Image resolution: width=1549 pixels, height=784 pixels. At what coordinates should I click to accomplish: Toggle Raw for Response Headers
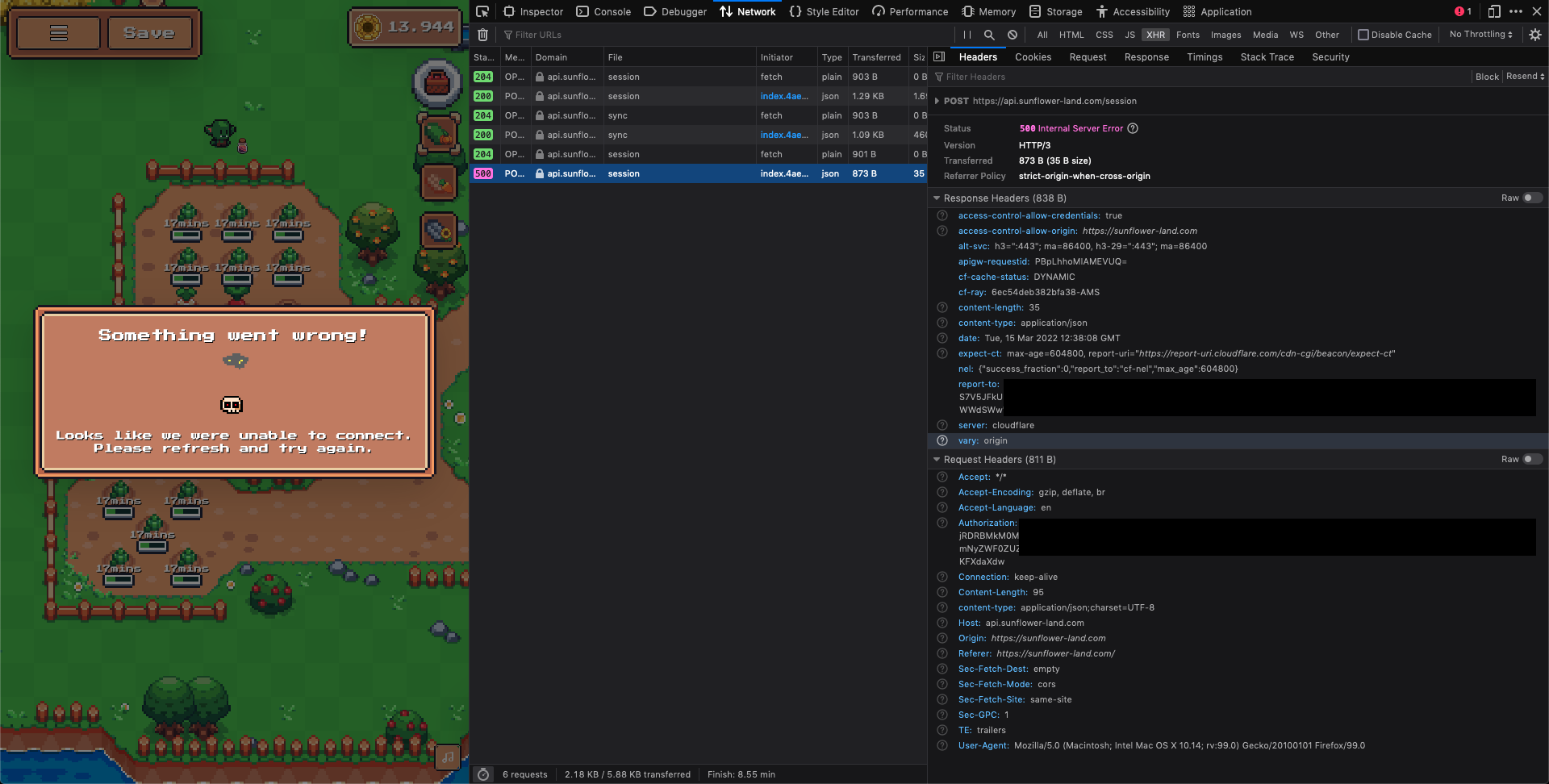click(1532, 198)
